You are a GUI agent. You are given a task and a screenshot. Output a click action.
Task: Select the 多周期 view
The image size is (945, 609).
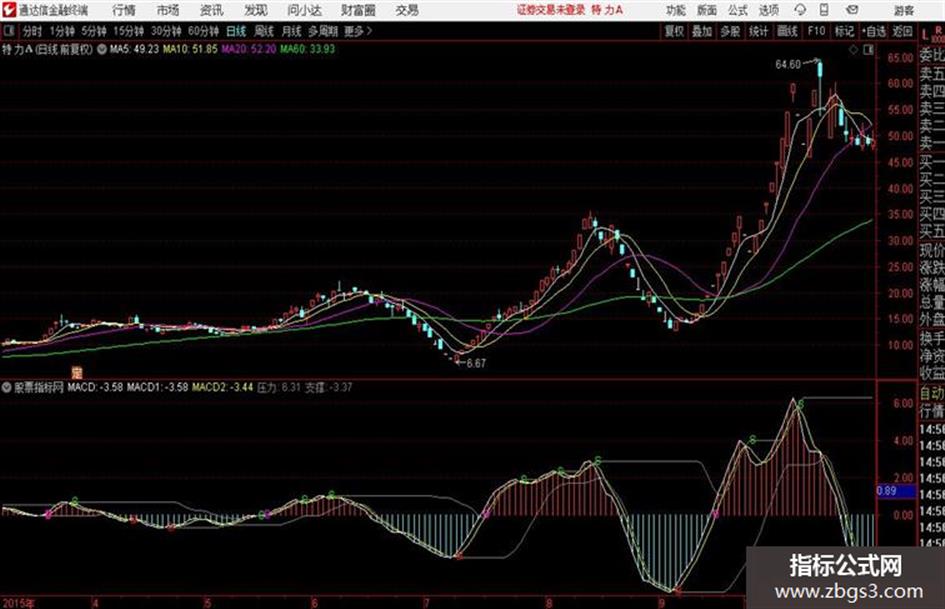pyautogui.click(x=323, y=31)
